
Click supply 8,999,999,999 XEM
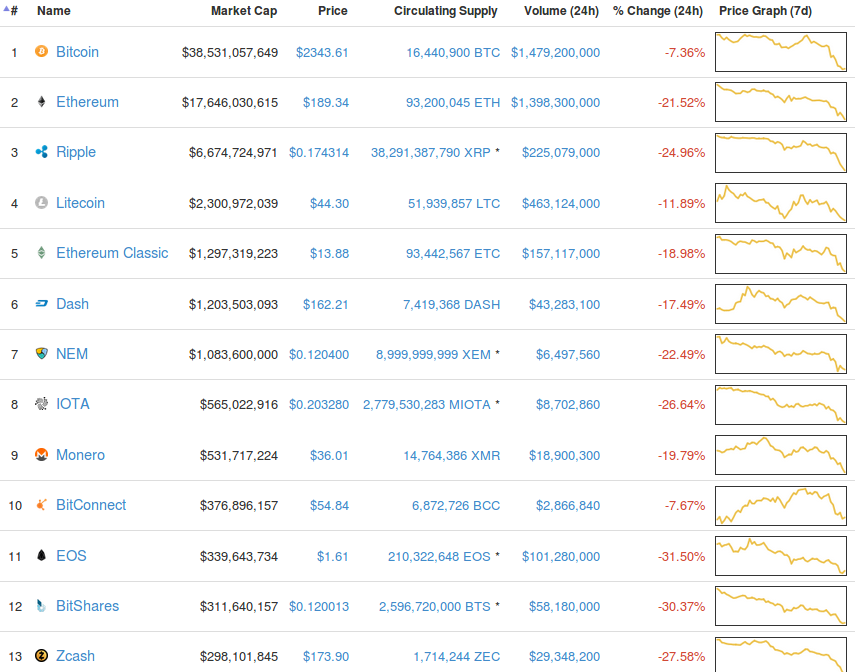(x=433, y=355)
